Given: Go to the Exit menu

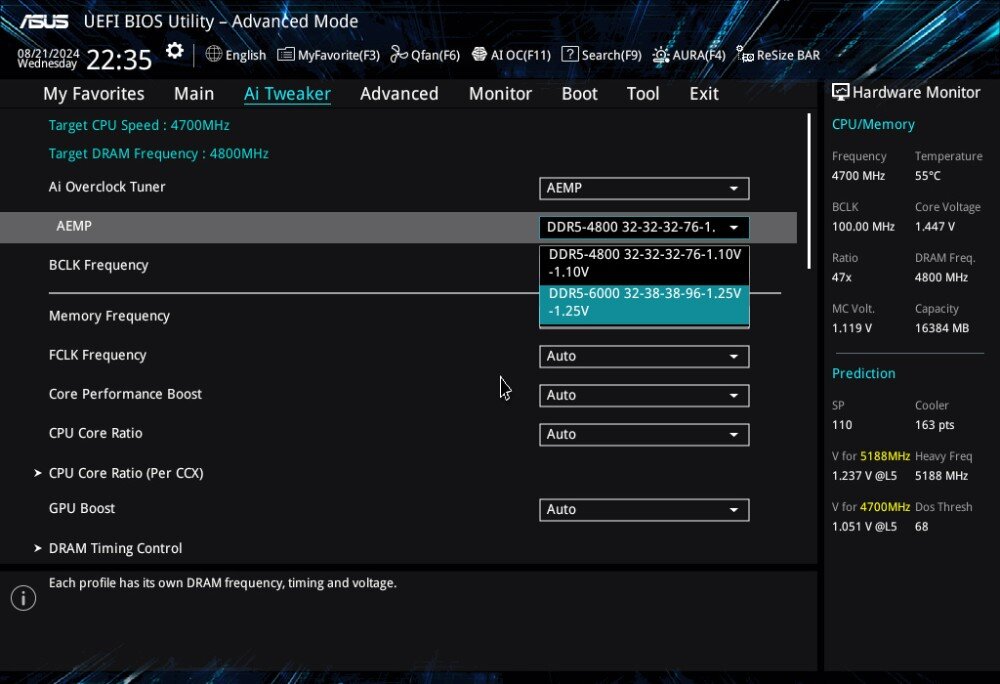Looking at the screenshot, I should (704, 94).
